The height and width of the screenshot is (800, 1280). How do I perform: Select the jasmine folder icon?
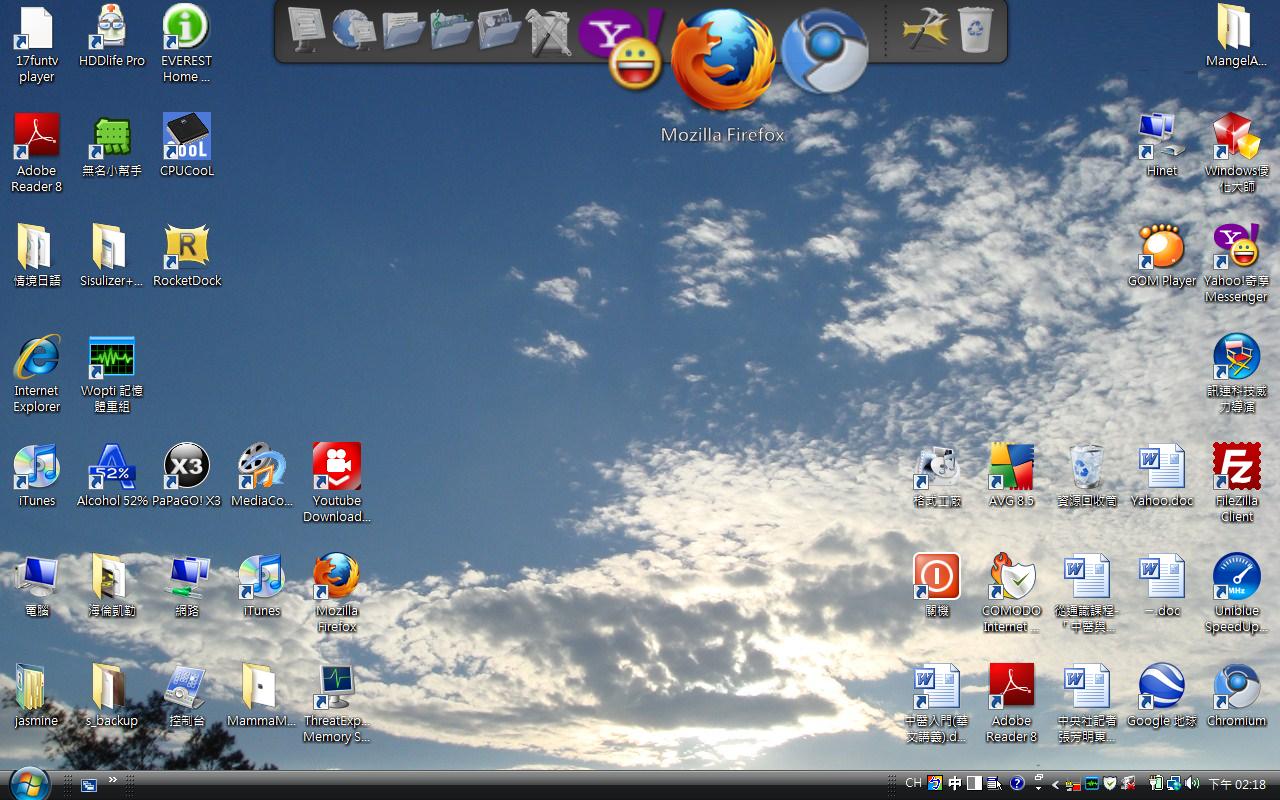coord(37,696)
